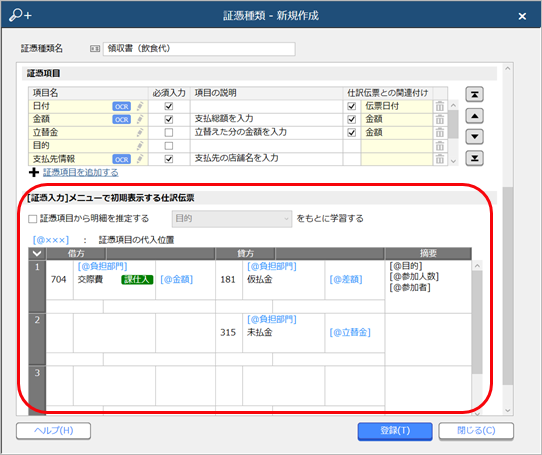Screen dimensions: 542x455
Task: Click the move-to-bottom arrow button
Action: 474,158
